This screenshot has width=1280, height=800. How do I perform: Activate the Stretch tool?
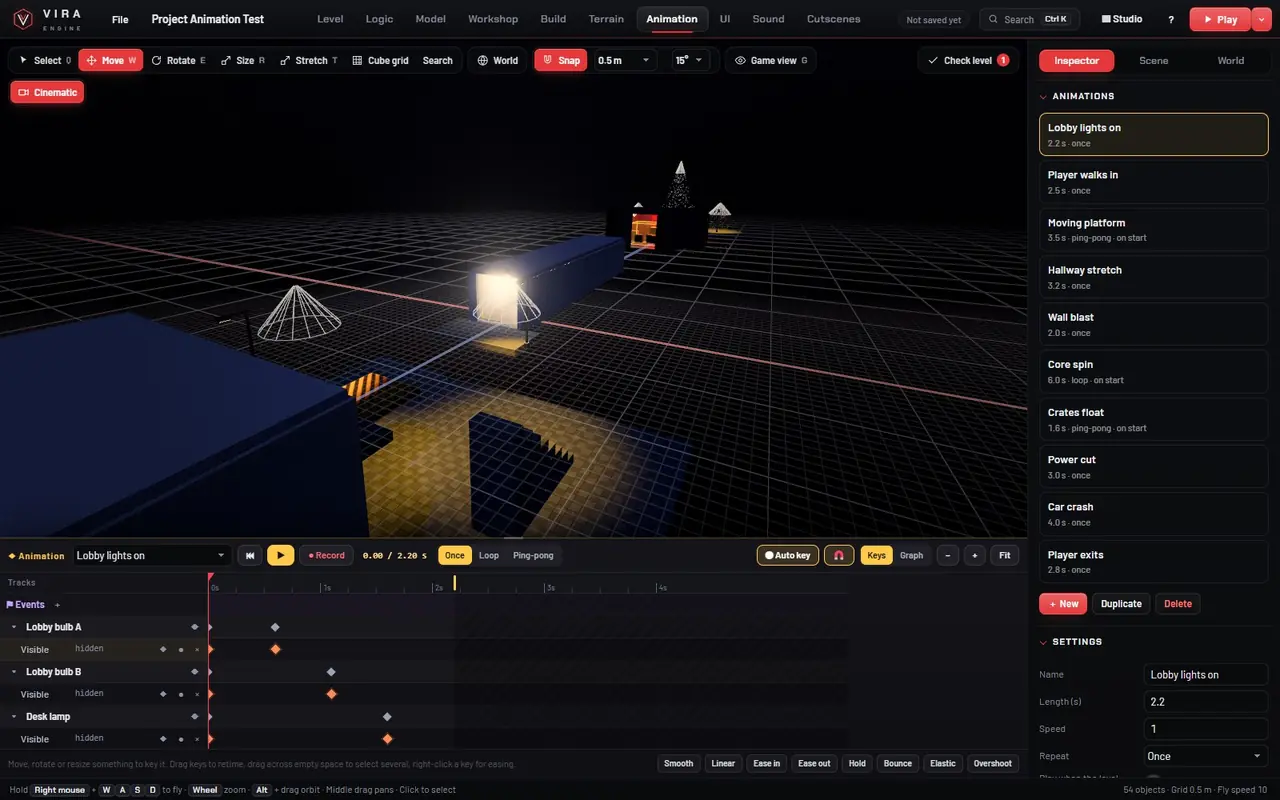point(308,61)
